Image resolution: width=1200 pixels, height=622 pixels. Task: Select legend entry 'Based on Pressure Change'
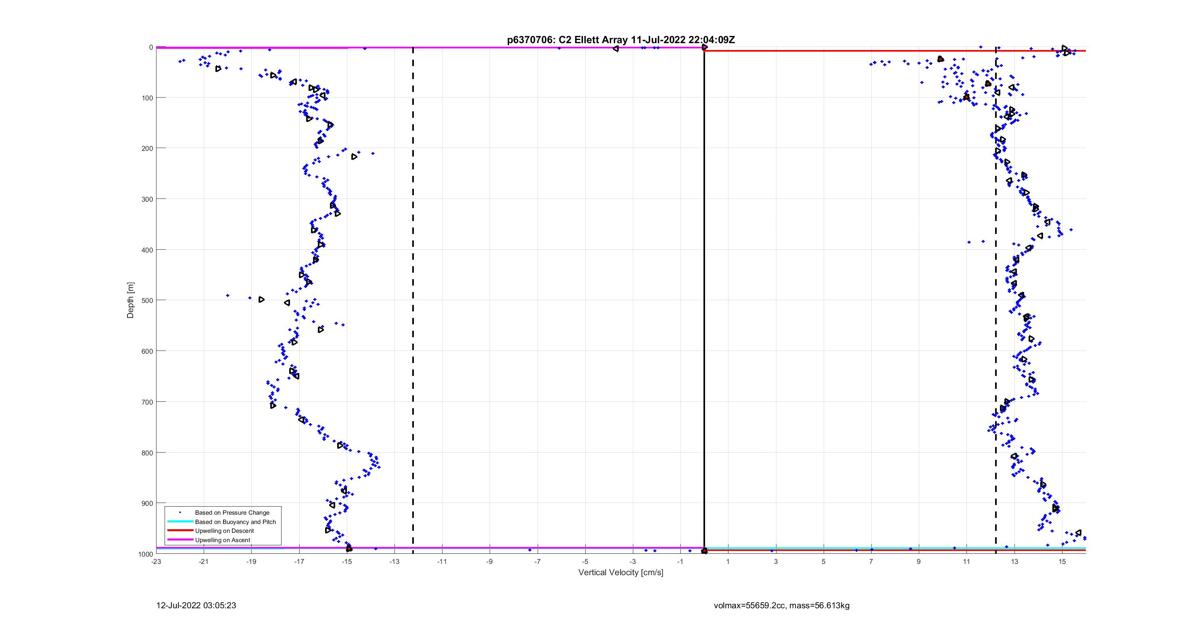[x=232, y=513]
